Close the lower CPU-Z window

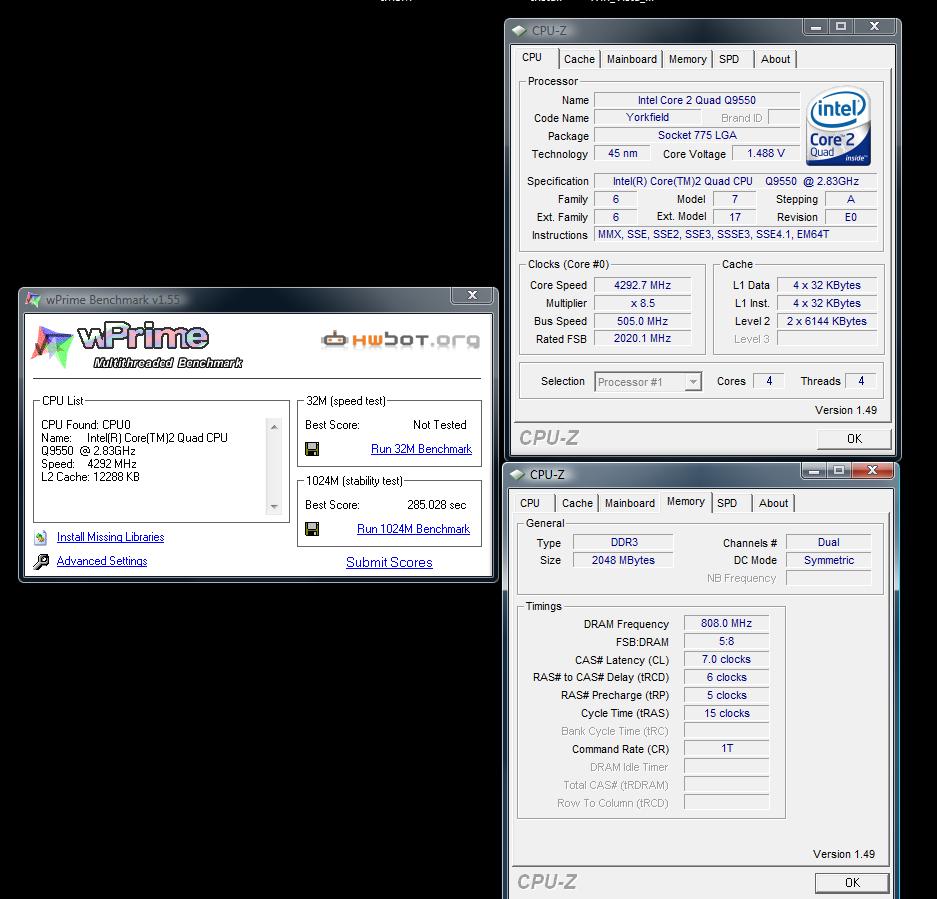872,470
